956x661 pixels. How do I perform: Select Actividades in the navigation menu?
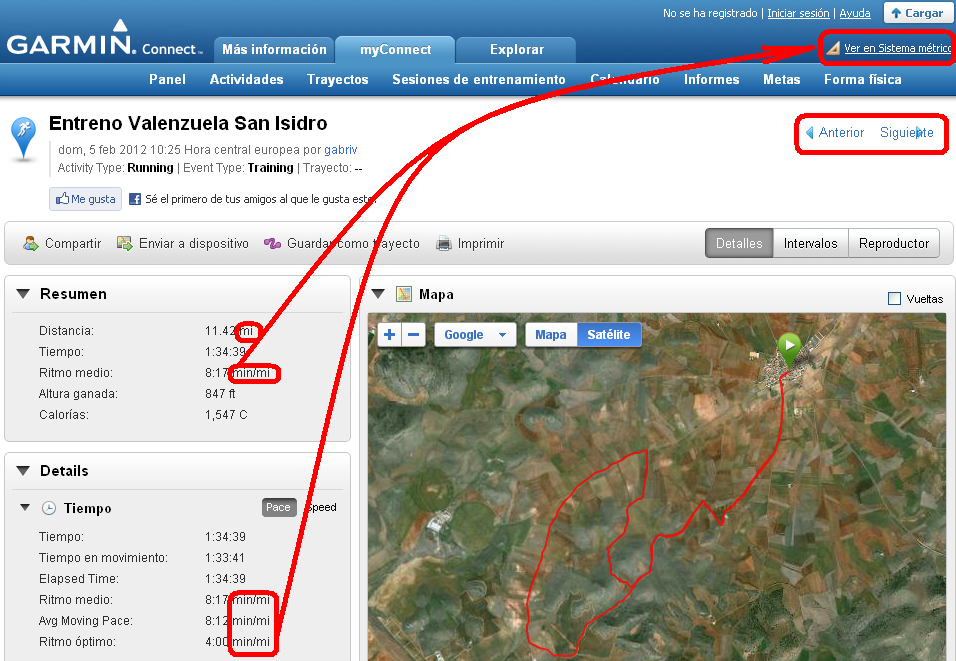tap(246, 79)
